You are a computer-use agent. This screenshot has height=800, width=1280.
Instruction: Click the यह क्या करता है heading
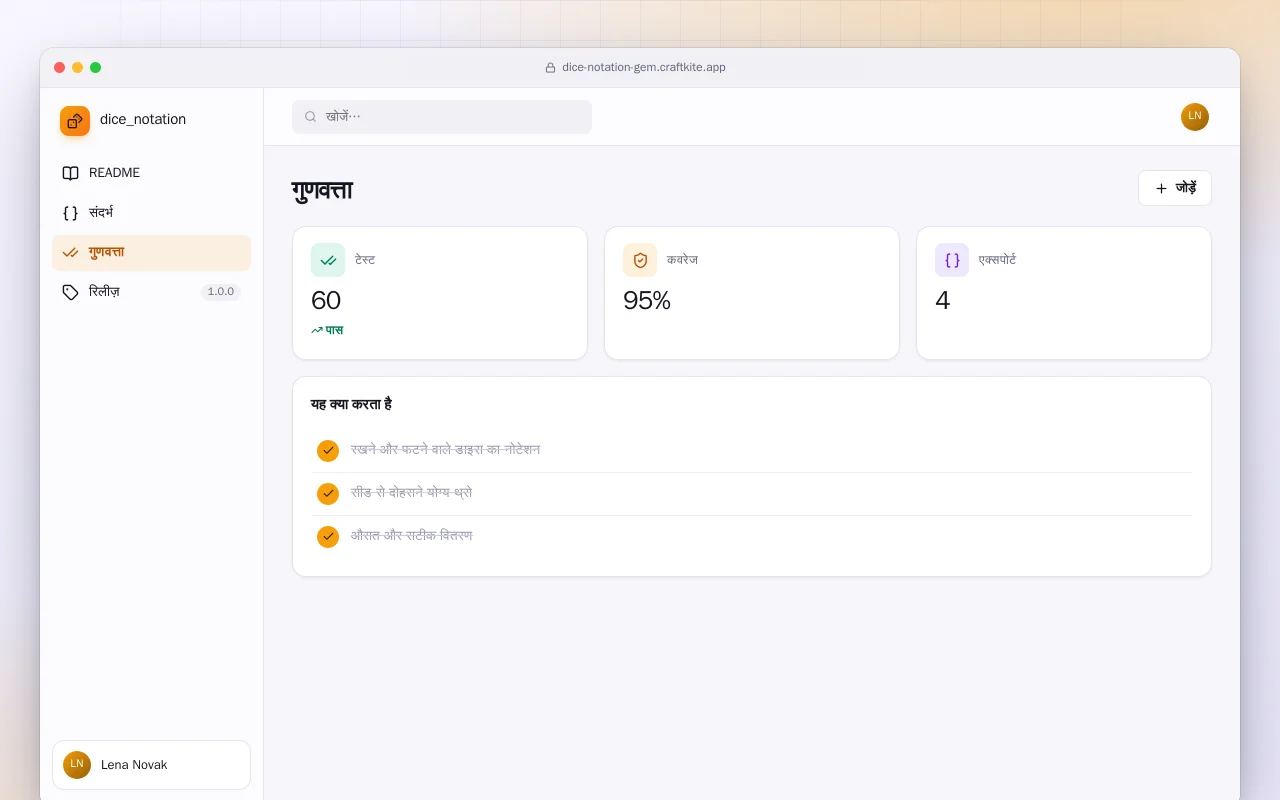point(351,404)
